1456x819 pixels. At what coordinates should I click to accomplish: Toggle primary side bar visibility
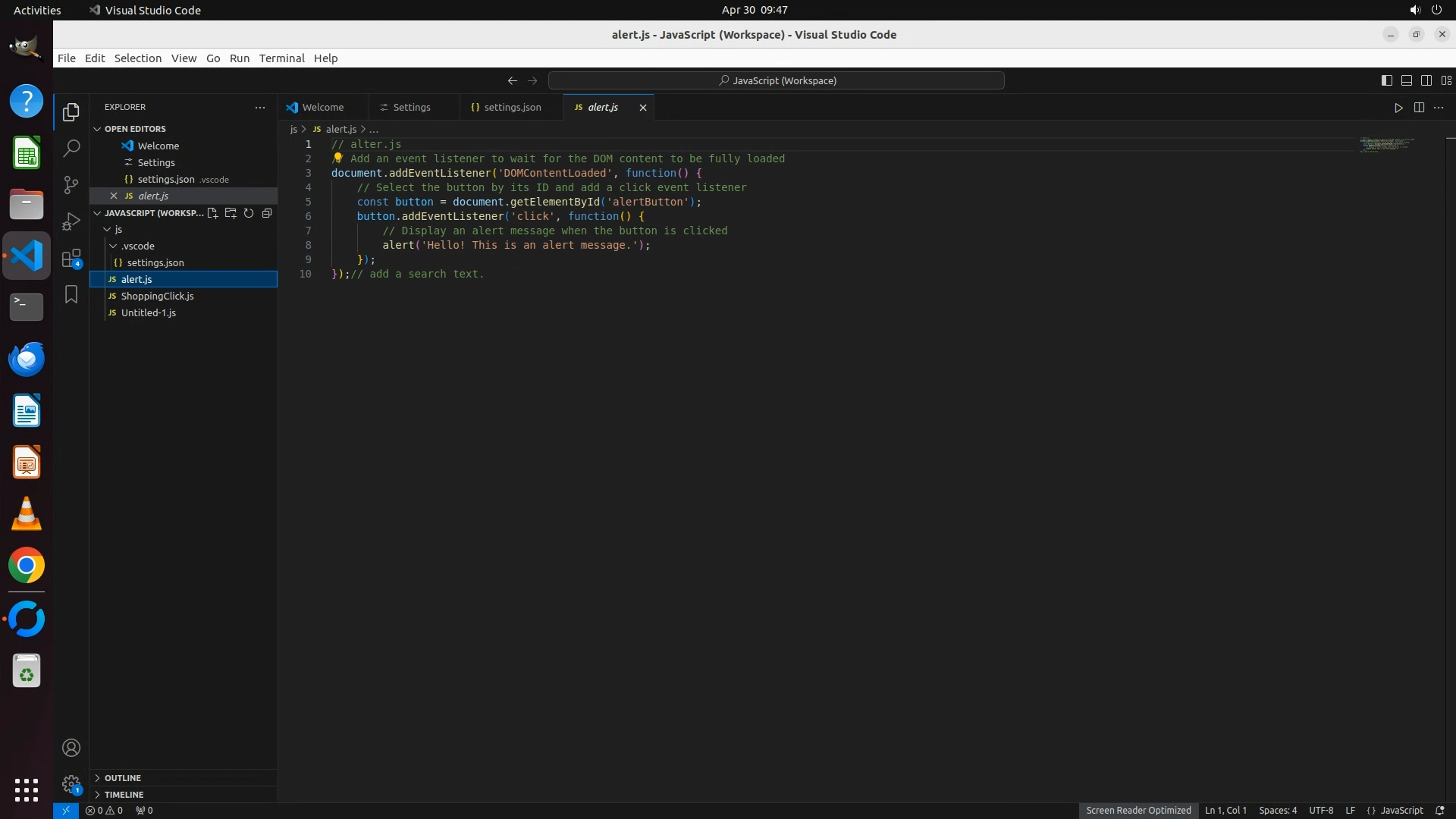coord(1386,80)
